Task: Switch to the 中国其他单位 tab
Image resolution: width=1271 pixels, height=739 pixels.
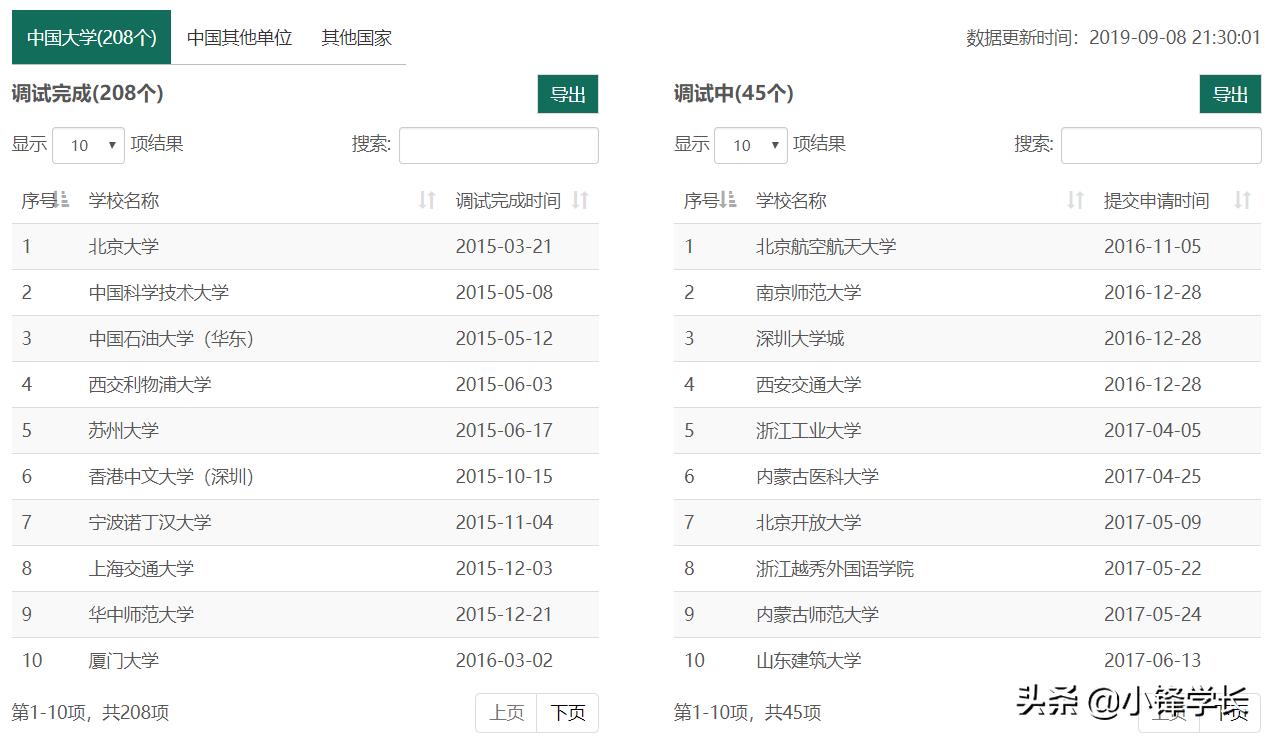Action: click(x=239, y=38)
